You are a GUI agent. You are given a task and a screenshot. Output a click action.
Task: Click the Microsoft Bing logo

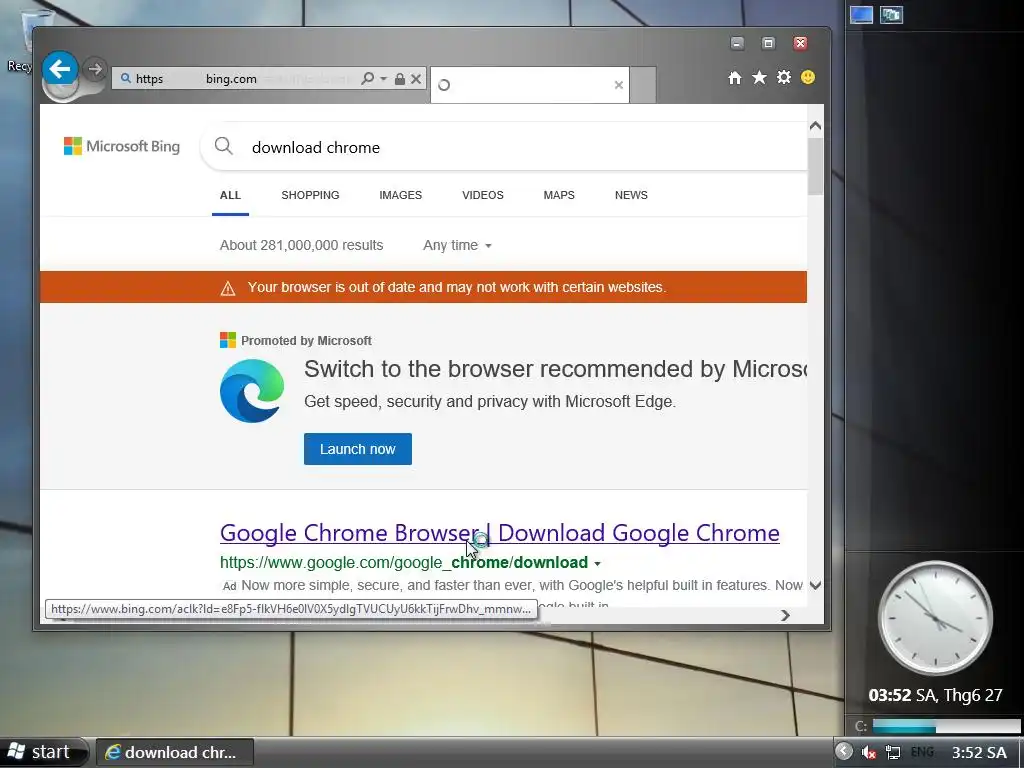(x=122, y=146)
